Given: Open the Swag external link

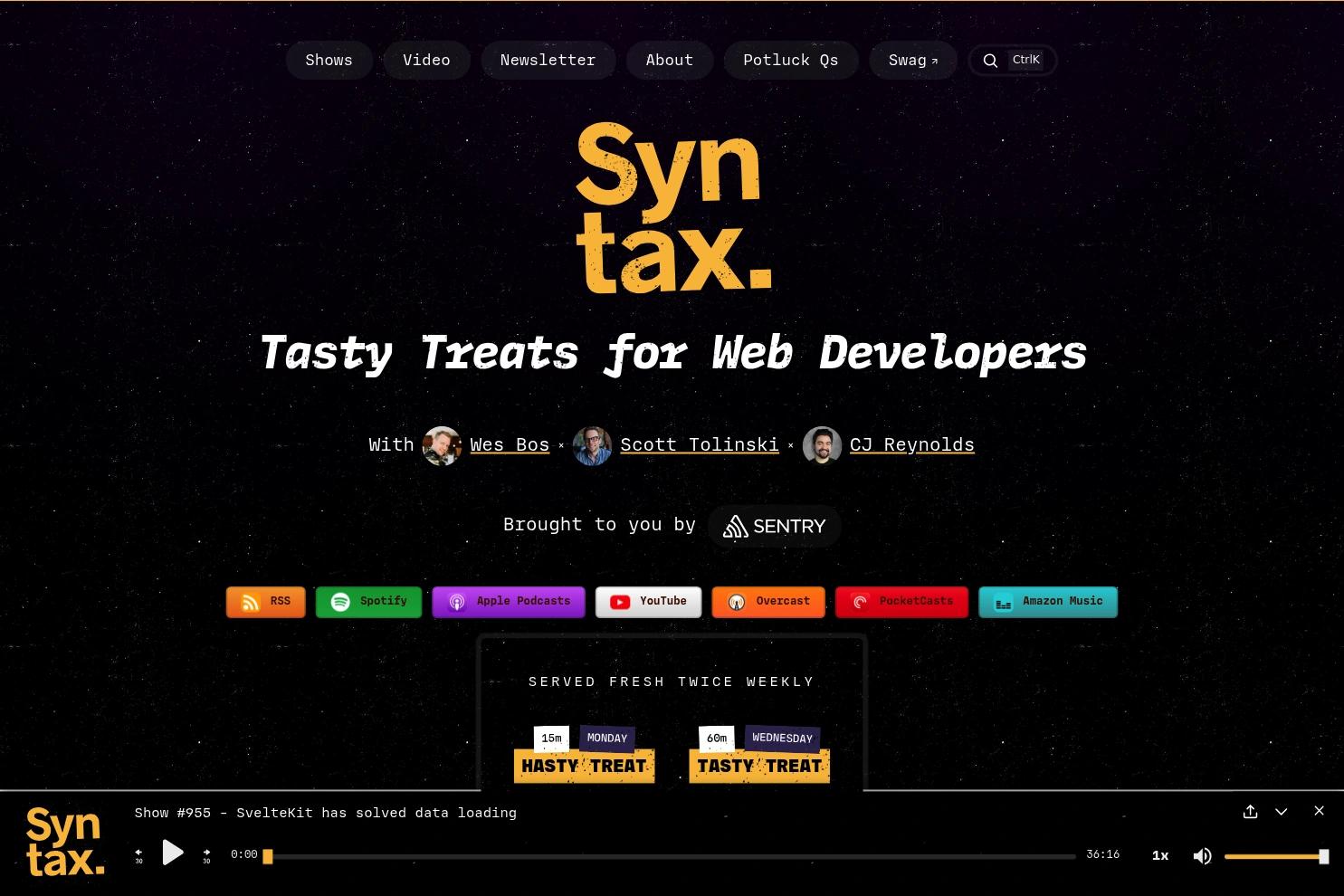Looking at the screenshot, I should (x=912, y=60).
